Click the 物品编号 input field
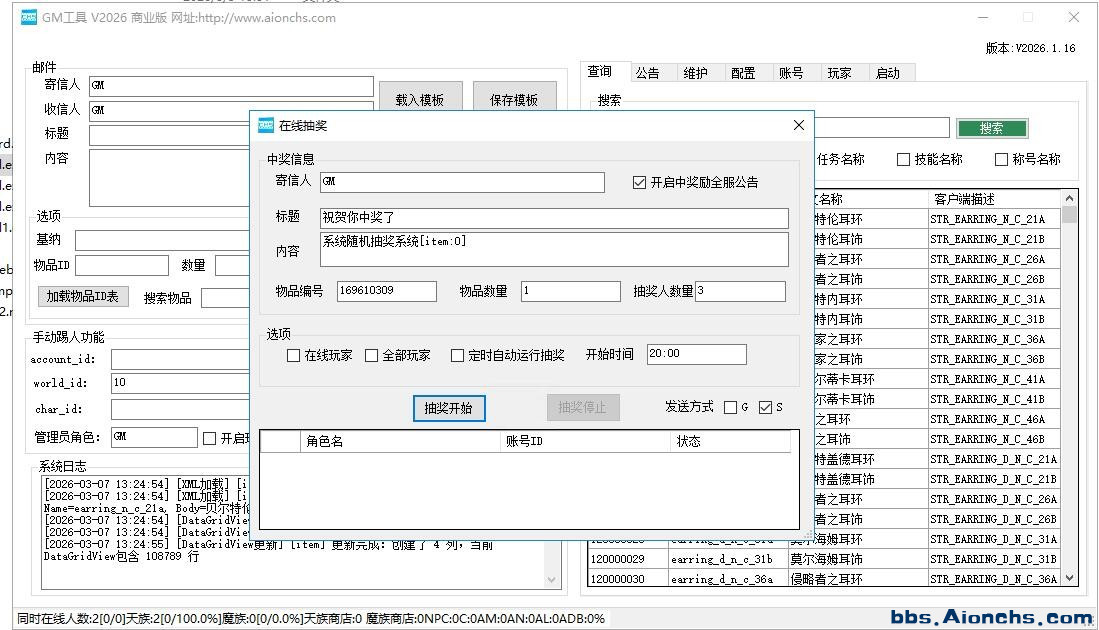1099x630 pixels. coord(386,291)
